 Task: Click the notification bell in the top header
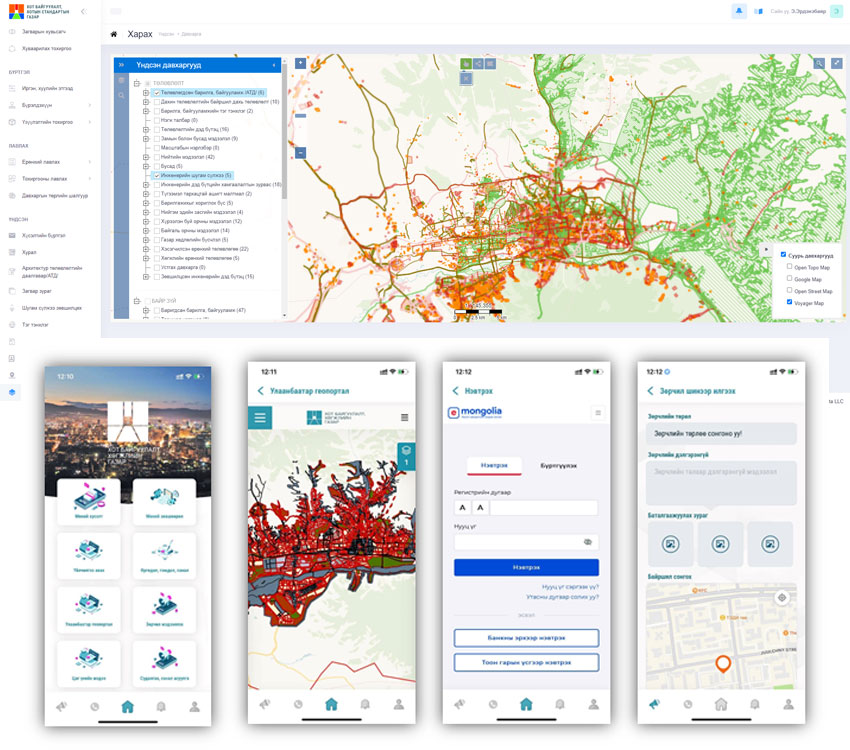point(739,11)
